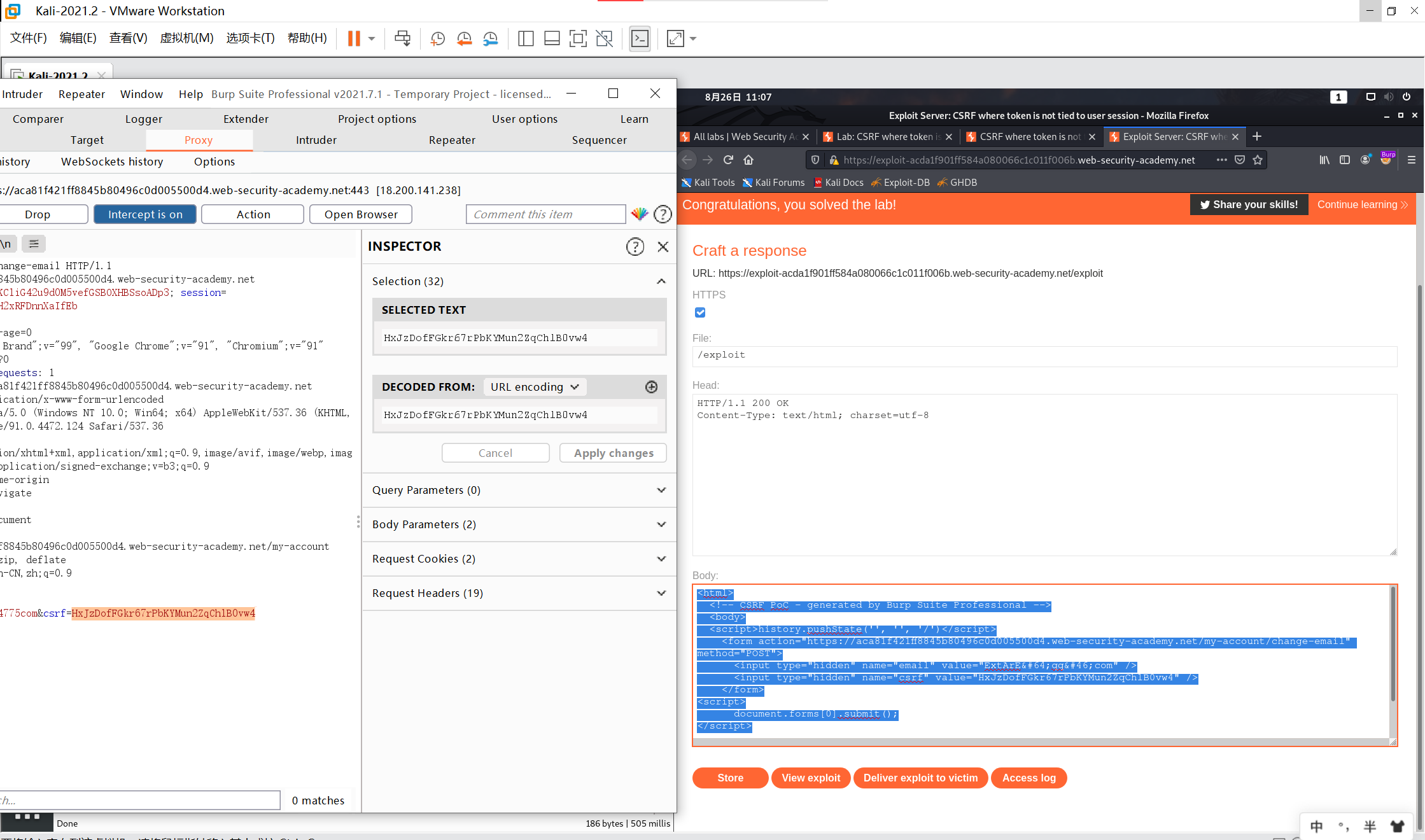Open the URL encoding decoder dropdown
The height and width of the screenshot is (840, 1425).
tap(534, 386)
